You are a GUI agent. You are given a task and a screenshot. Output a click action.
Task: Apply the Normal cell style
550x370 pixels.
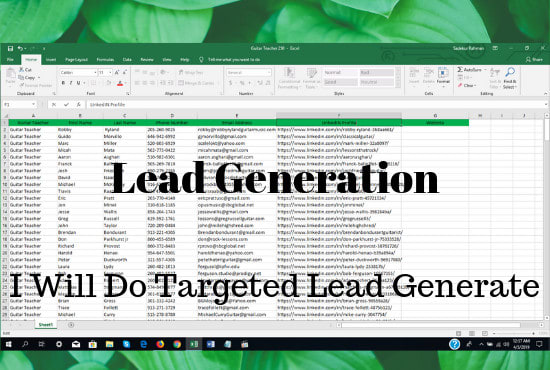[x=340, y=73]
